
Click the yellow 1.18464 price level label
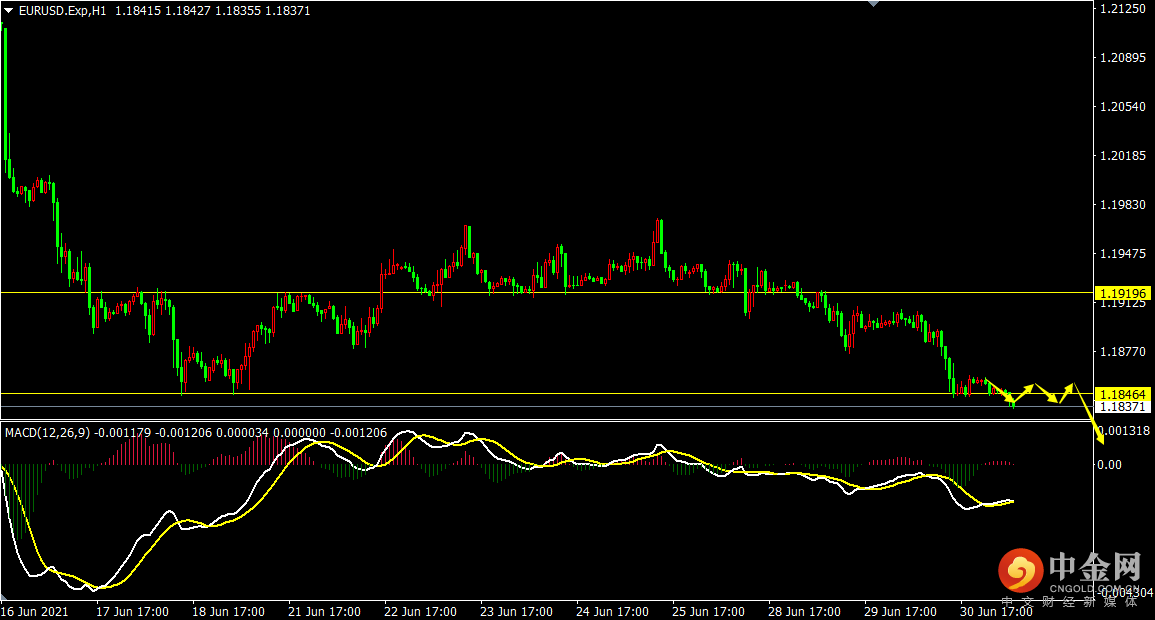point(1123,395)
